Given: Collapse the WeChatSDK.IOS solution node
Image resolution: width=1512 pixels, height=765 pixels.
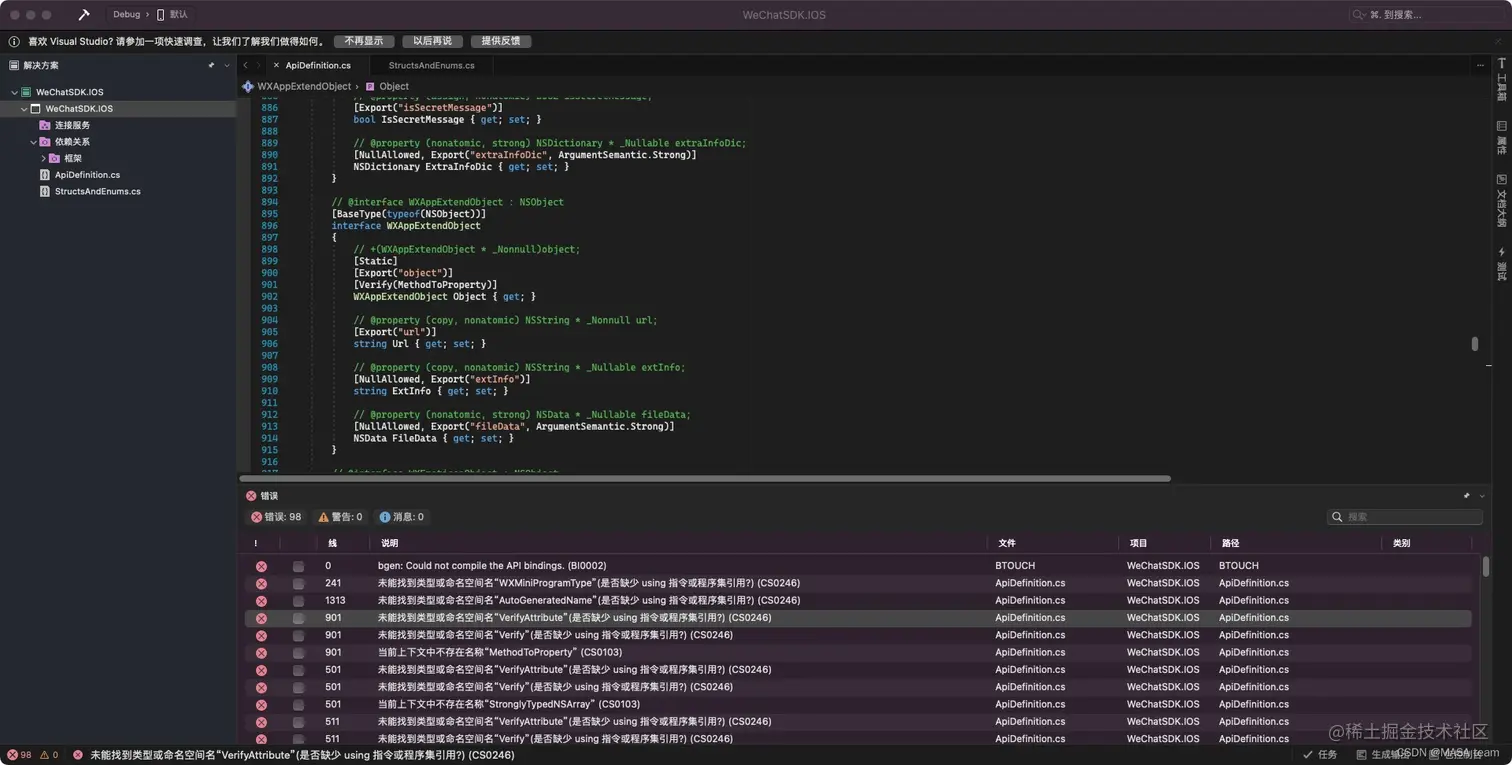Looking at the screenshot, I should [14, 92].
